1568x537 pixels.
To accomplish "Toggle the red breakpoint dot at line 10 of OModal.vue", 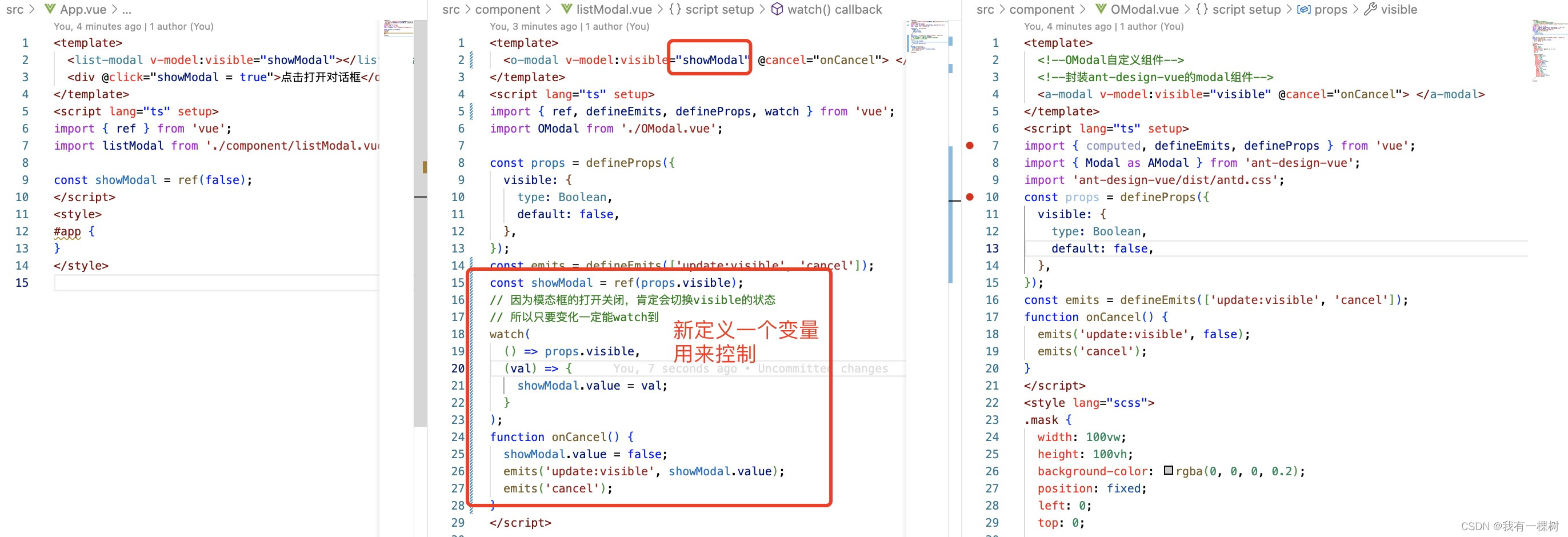I will click(x=970, y=197).
